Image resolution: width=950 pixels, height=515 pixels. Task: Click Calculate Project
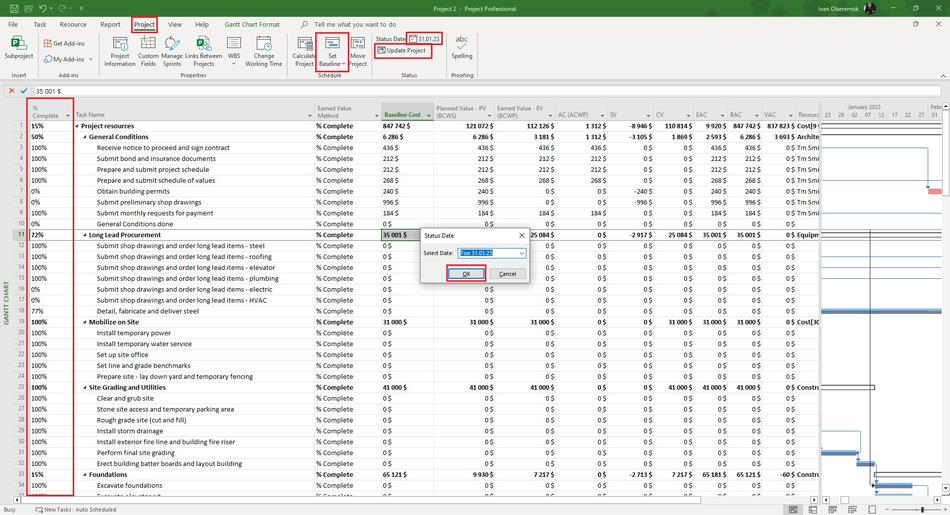coord(304,52)
